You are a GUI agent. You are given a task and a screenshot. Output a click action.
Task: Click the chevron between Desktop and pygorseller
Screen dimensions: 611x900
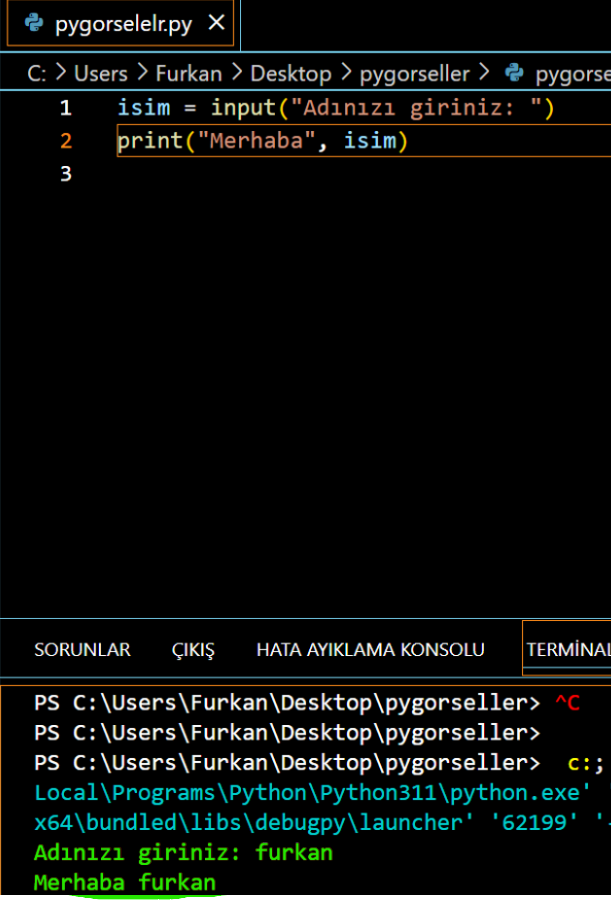[346, 73]
